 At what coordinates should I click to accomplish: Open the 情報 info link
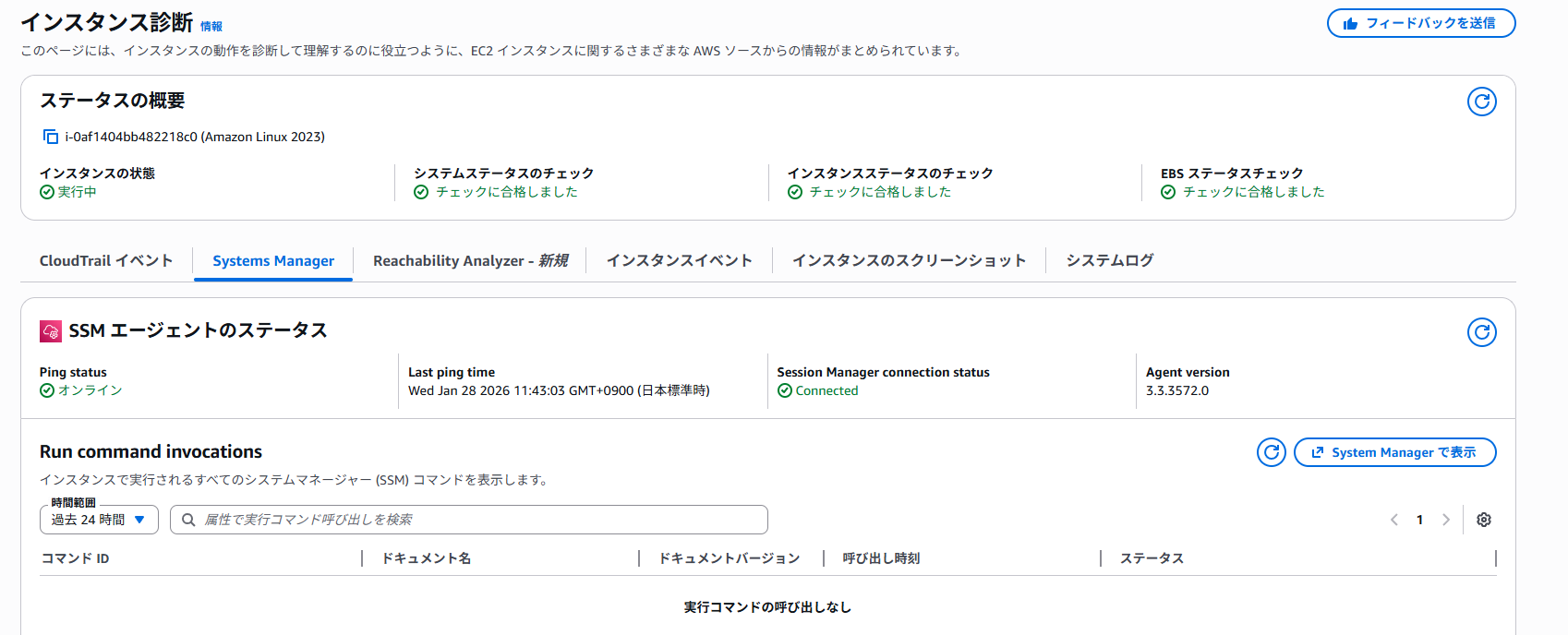pos(211,27)
